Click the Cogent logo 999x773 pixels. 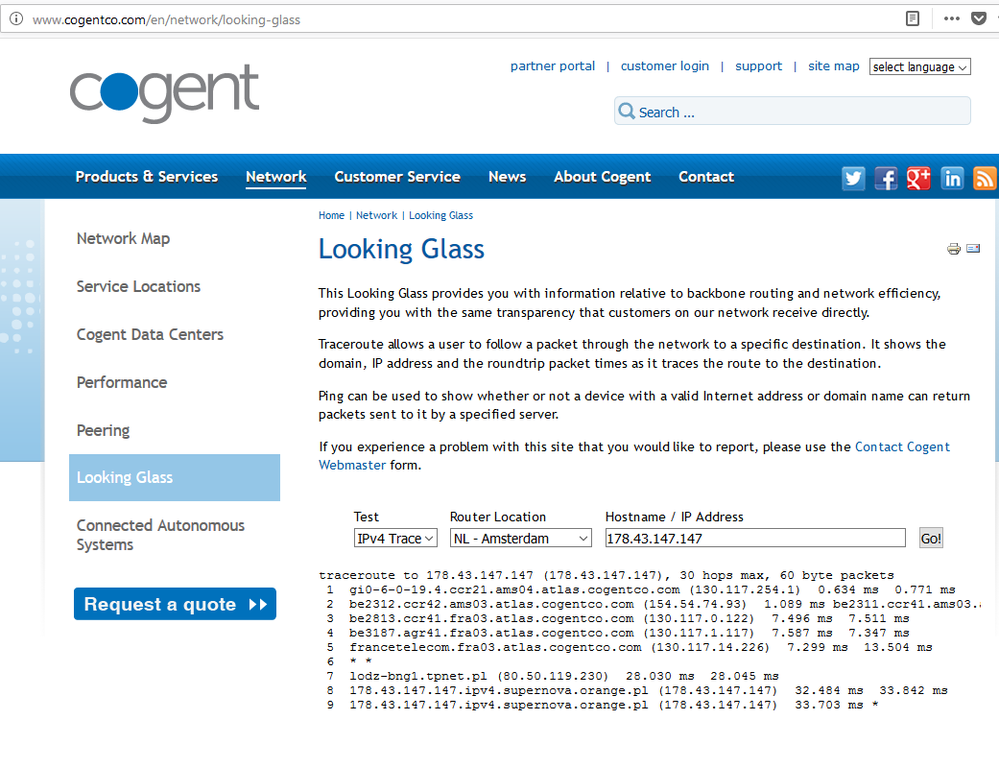pos(164,94)
